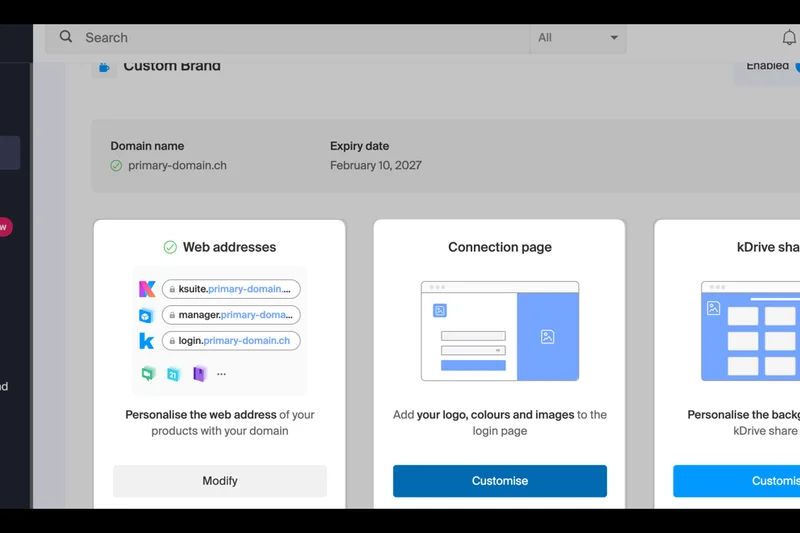Image resolution: width=800 pixels, height=533 pixels.
Task: Click the purple product icon
Action: point(199,374)
